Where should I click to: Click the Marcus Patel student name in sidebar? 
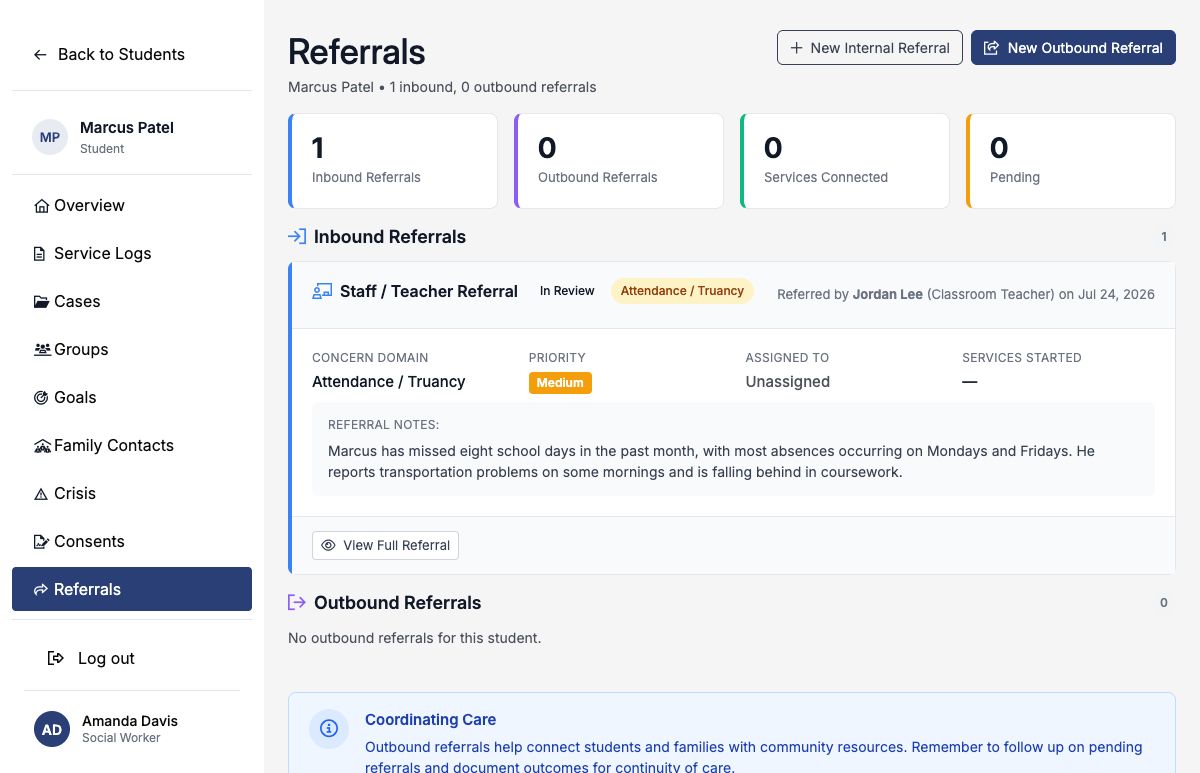point(127,128)
